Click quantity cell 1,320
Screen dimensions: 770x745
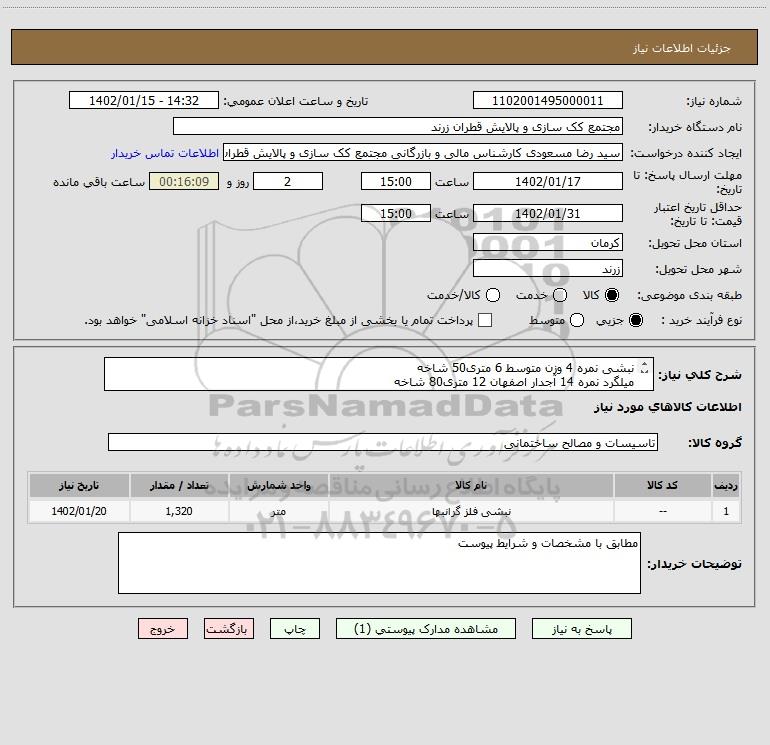179,511
